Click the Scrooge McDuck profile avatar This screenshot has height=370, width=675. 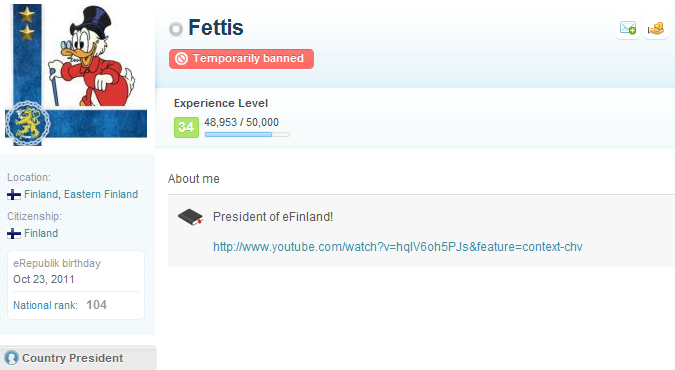(x=76, y=75)
